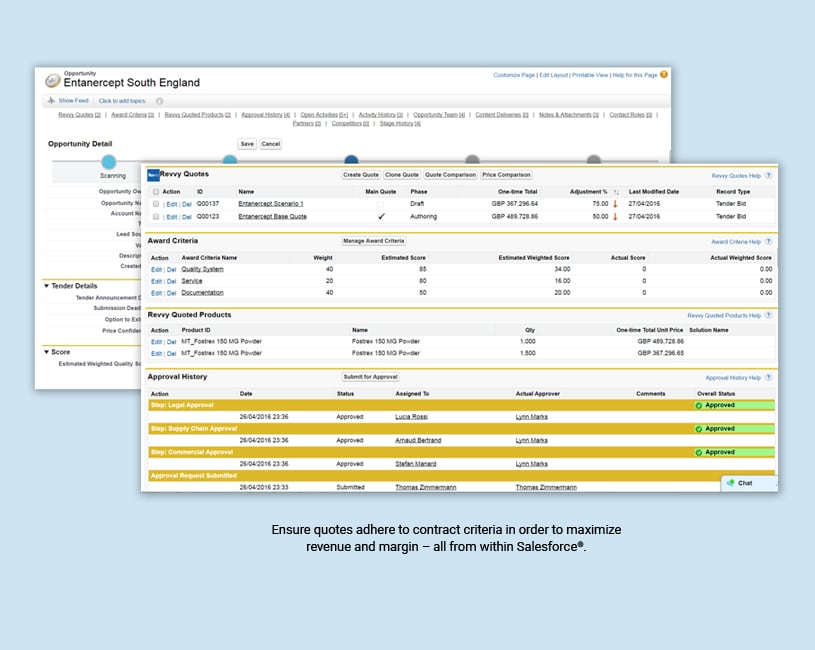The width and height of the screenshot is (815, 650).
Task: Open the Quality System award criterion
Action: click(202, 269)
